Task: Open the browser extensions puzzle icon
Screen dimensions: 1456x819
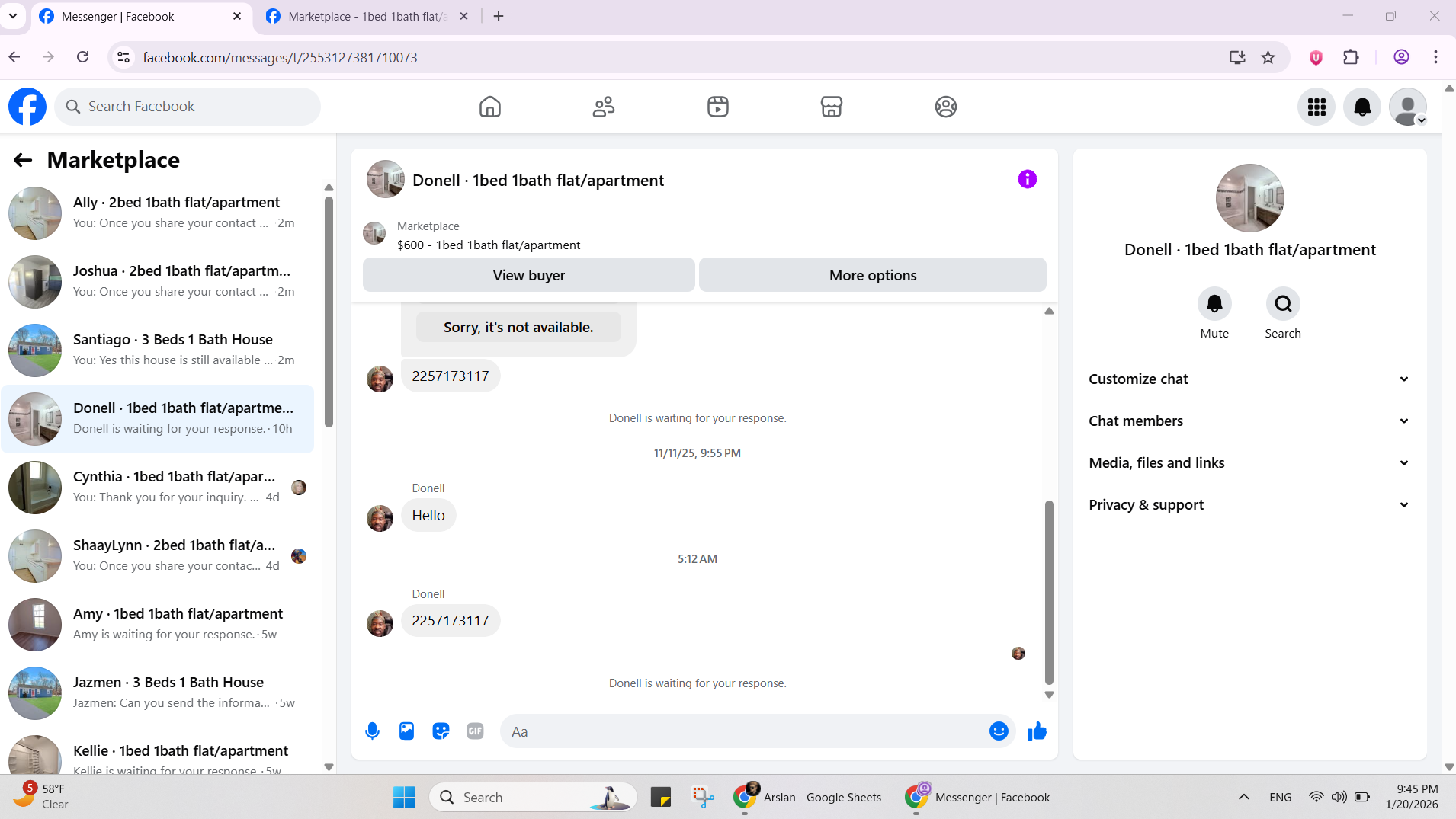Action: (1351, 57)
